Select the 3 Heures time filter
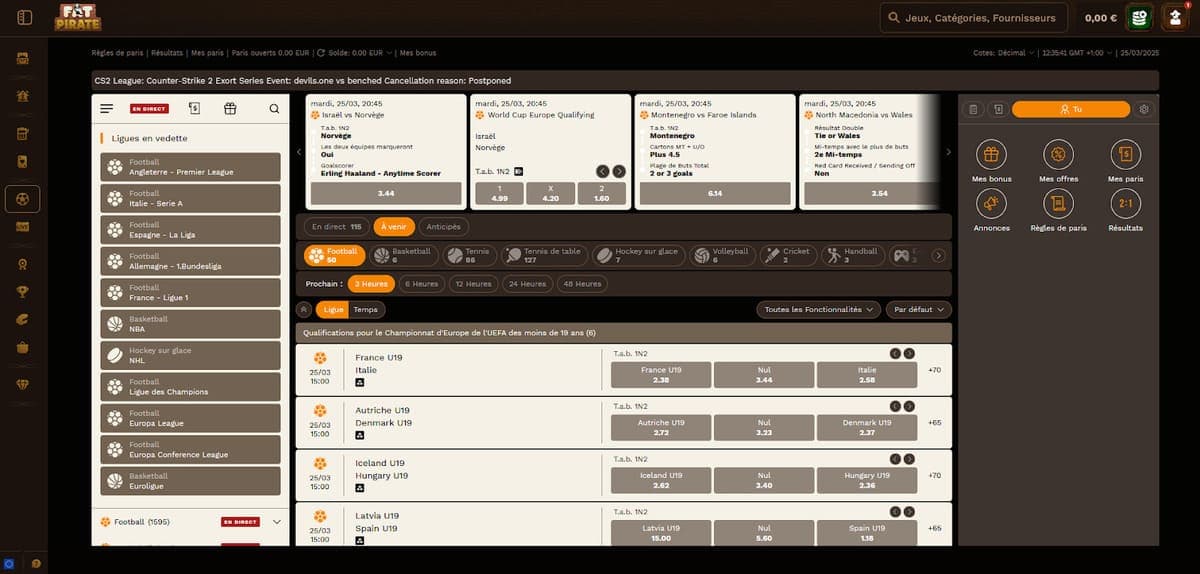 (371, 283)
